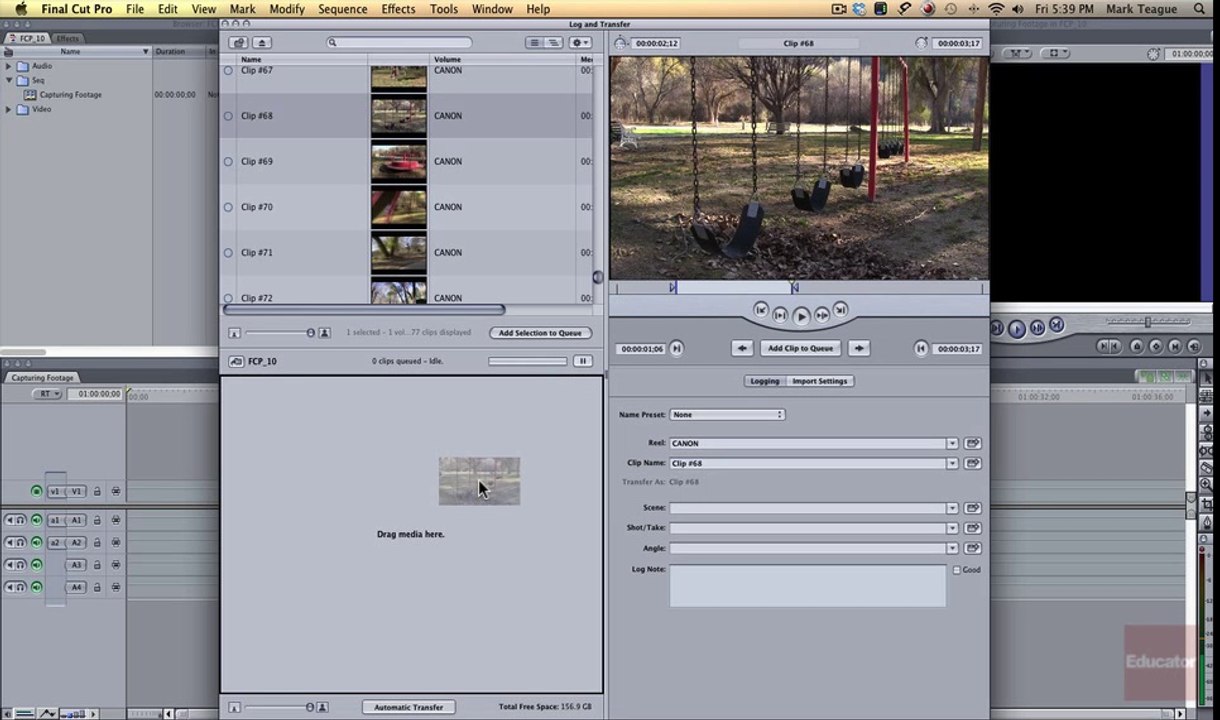The height and width of the screenshot is (720, 1220).
Task: Click the Reel auto-increment slate icon
Action: (x=972, y=443)
